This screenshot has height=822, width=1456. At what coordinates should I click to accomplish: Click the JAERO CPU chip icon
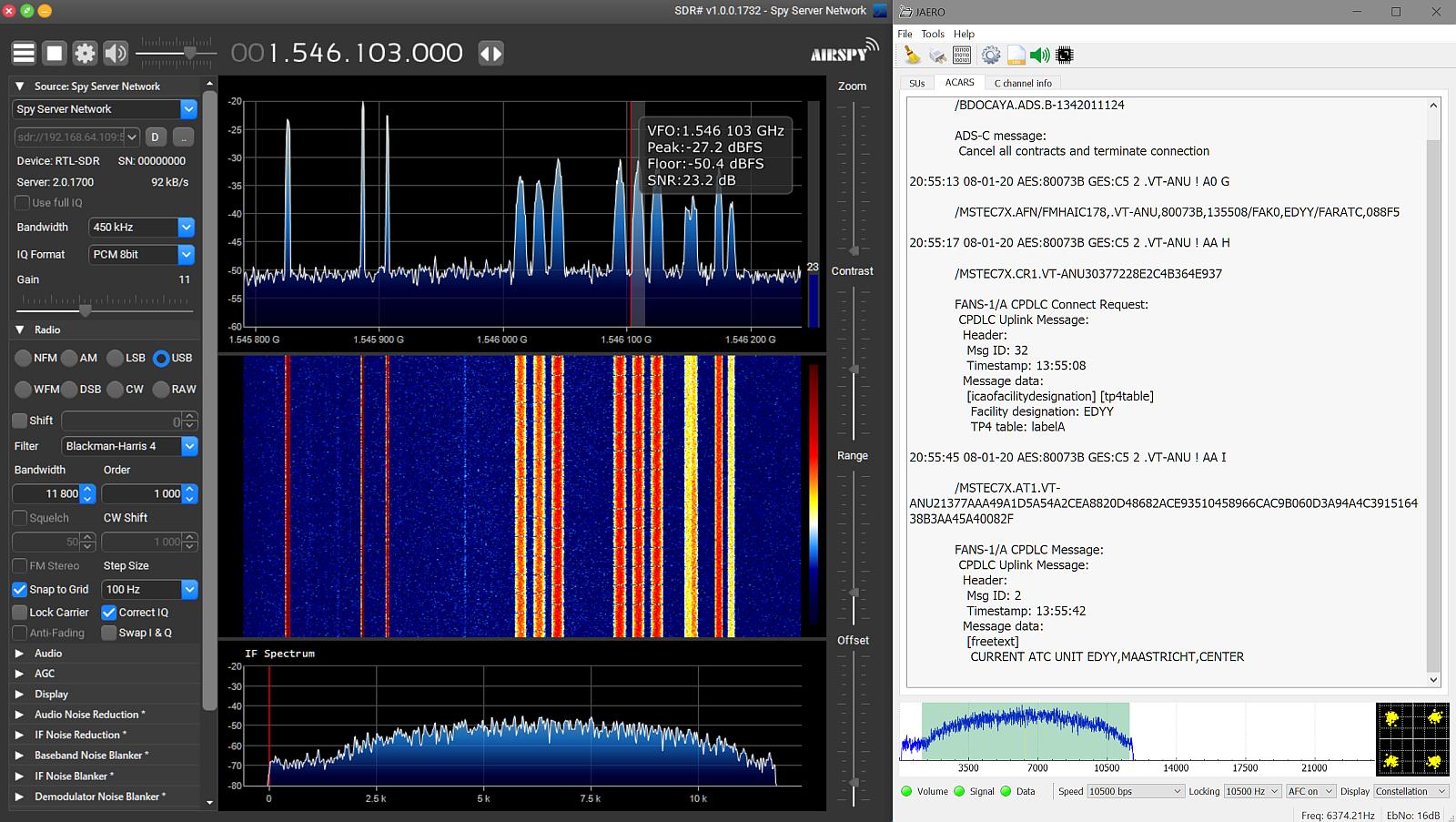point(1064,56)
